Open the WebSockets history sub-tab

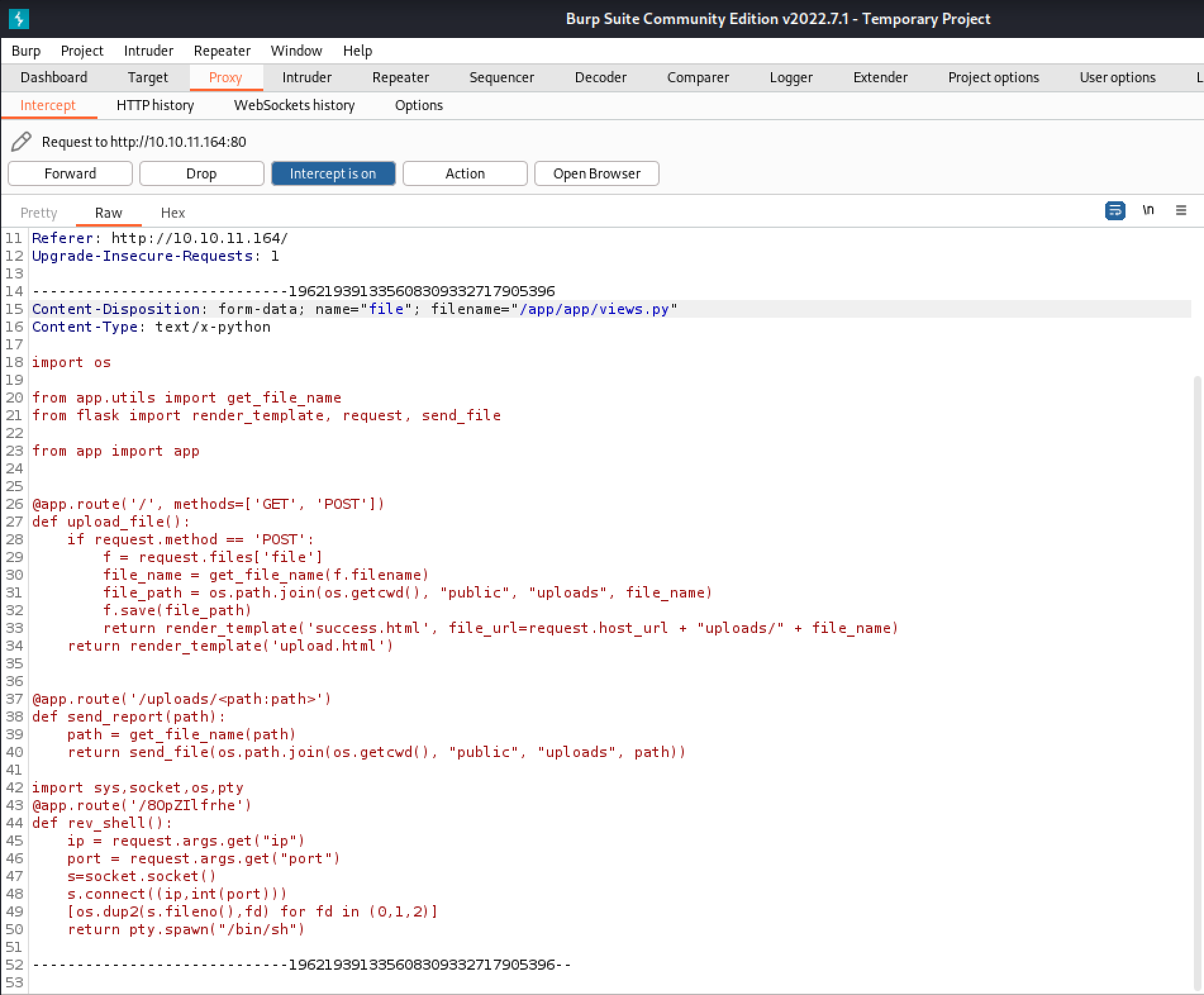pyautogui.click(x=294, y=105)
